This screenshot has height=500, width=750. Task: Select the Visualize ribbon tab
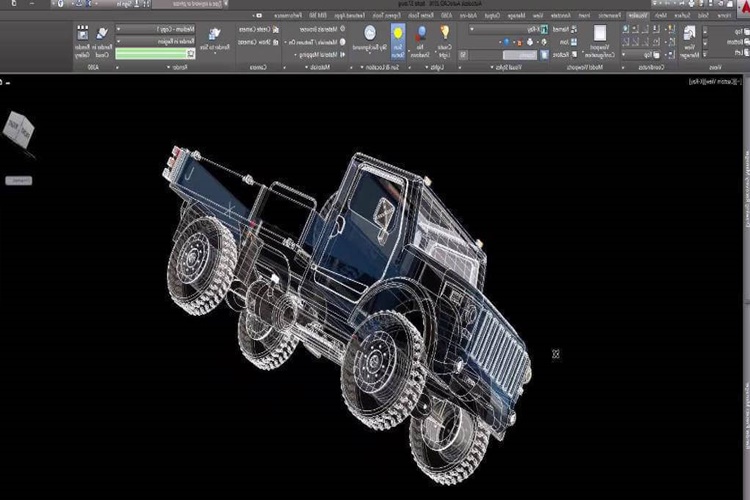point(638,16)
